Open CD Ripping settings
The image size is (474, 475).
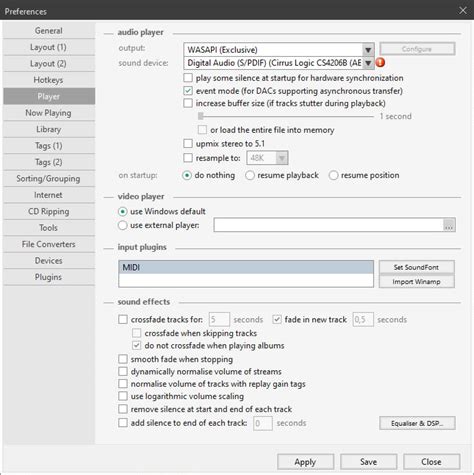click(49, 211)
